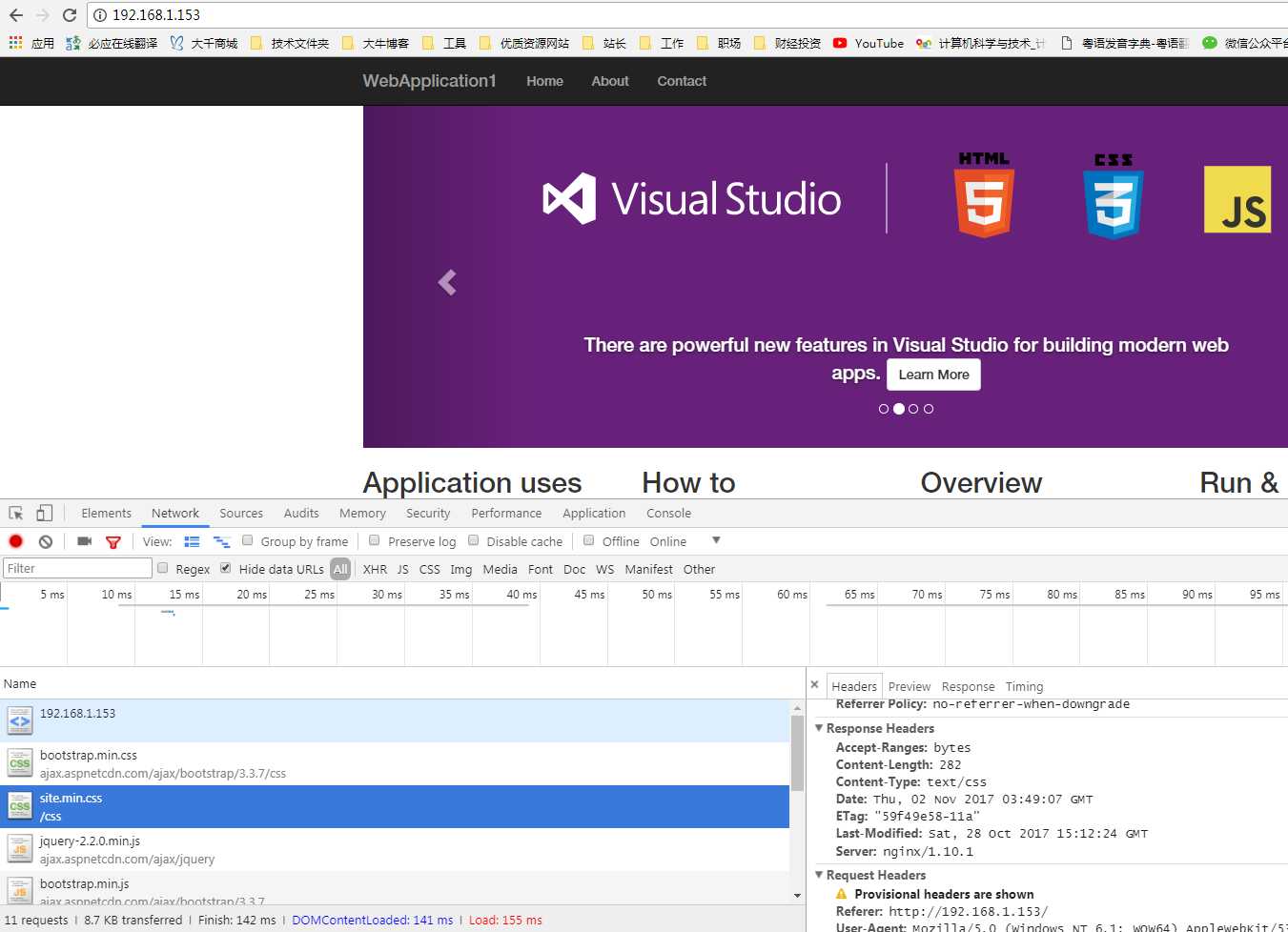The width and height of the screenshot is (1288, 932).
Task: Select the bootstrap.min.js request row
Action: (x=395, y=888)
